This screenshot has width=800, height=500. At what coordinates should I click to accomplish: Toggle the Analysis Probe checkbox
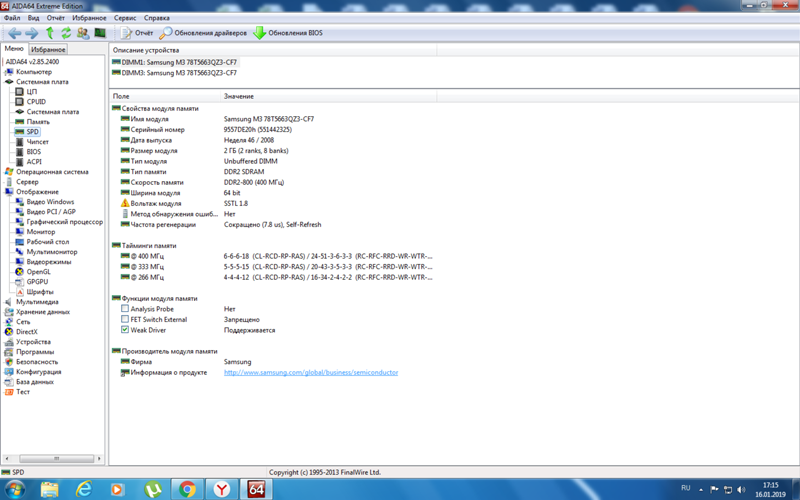[124, 309]
